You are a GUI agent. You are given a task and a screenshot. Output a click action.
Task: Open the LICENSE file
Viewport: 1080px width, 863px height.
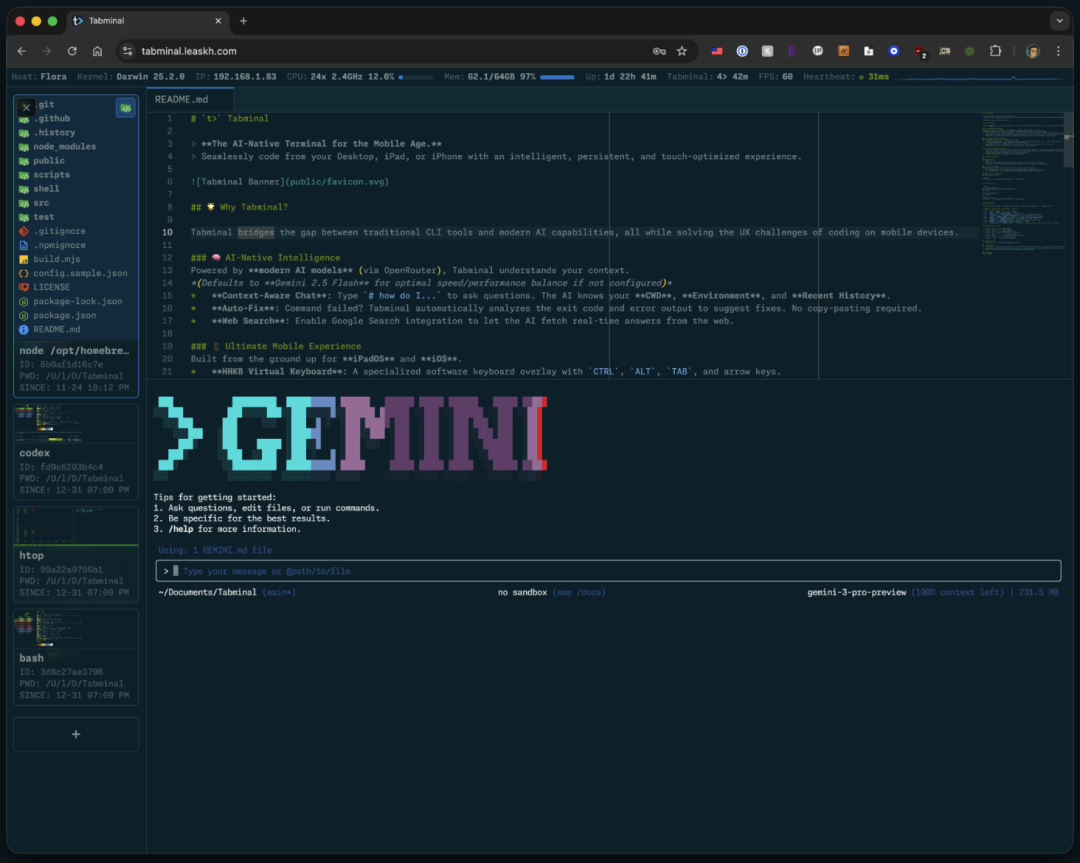pyautogui.click(x=52, y=287)
